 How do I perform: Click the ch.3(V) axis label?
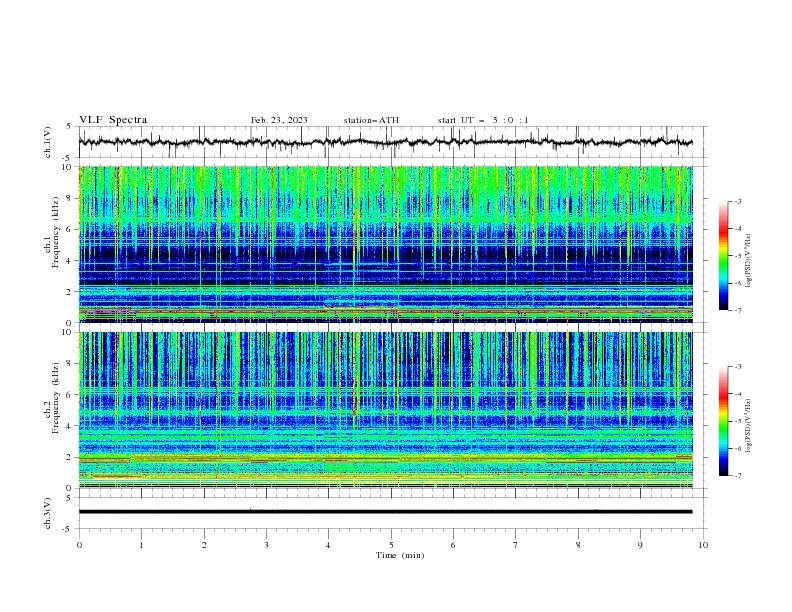tap(49, 511)
